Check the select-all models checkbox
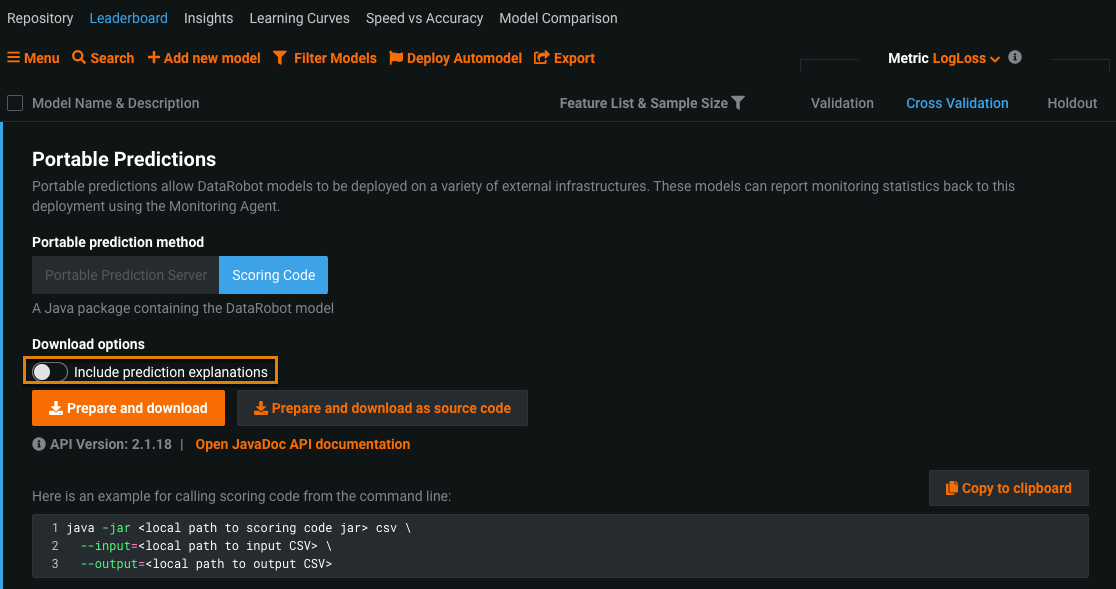 15,103
